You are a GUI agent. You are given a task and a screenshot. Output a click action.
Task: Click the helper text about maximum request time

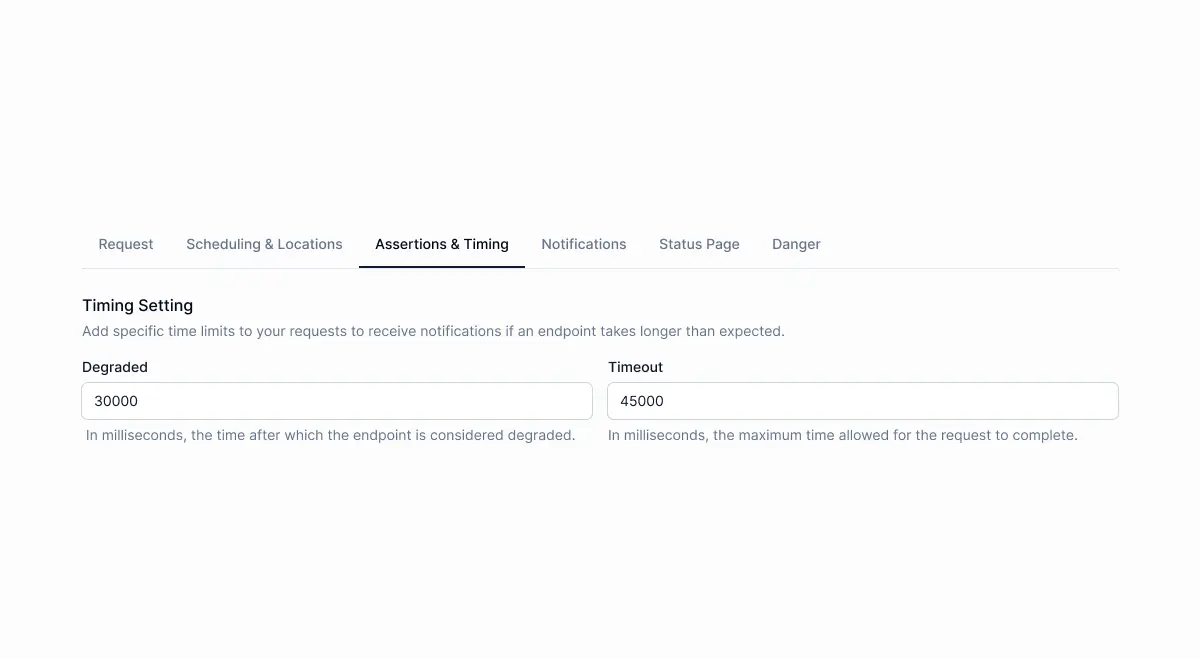pyautogui.click(x=843, y=436)
